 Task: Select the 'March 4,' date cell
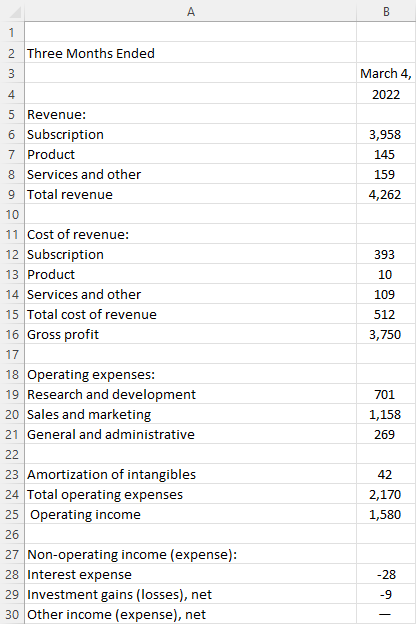tap(386, 73)
